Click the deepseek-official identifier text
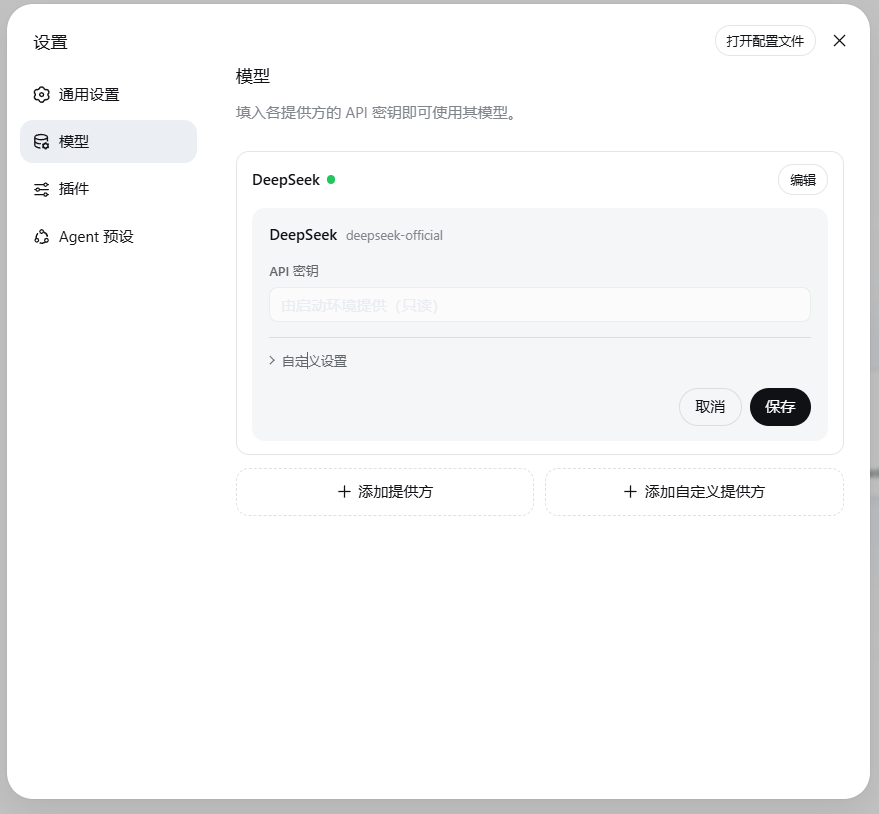This screenshot has width=879, height=814. pos(394,235)
